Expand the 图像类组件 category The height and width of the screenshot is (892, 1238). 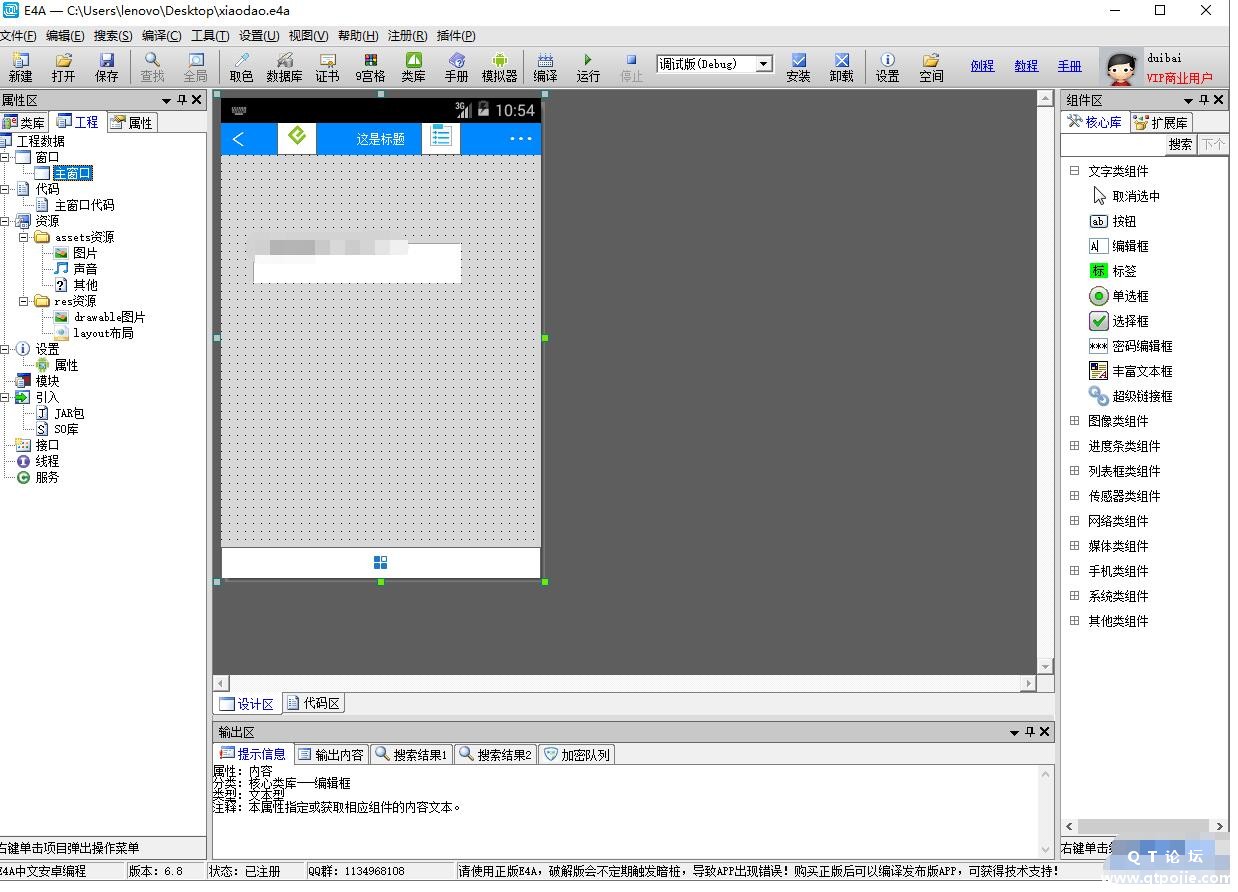point(1075,421)
